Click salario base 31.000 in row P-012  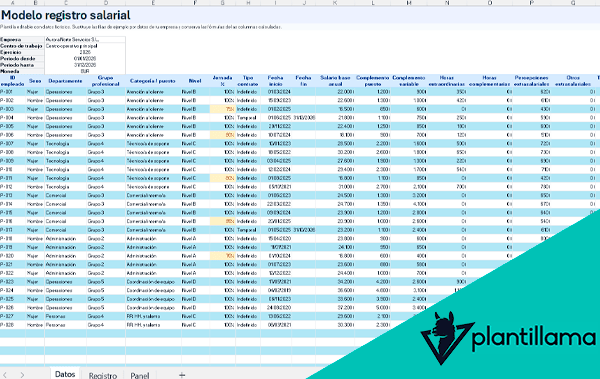click(x=335, y=187)
